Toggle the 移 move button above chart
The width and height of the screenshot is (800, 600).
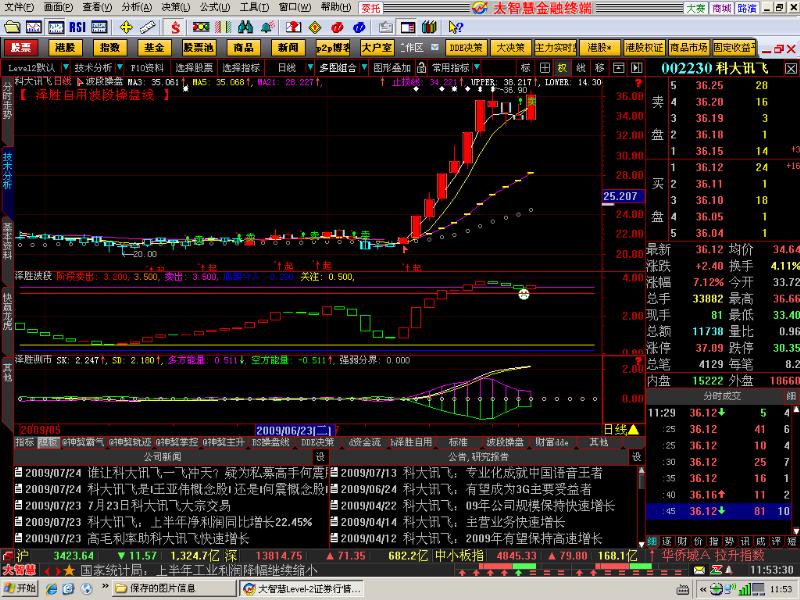point(599,67)
